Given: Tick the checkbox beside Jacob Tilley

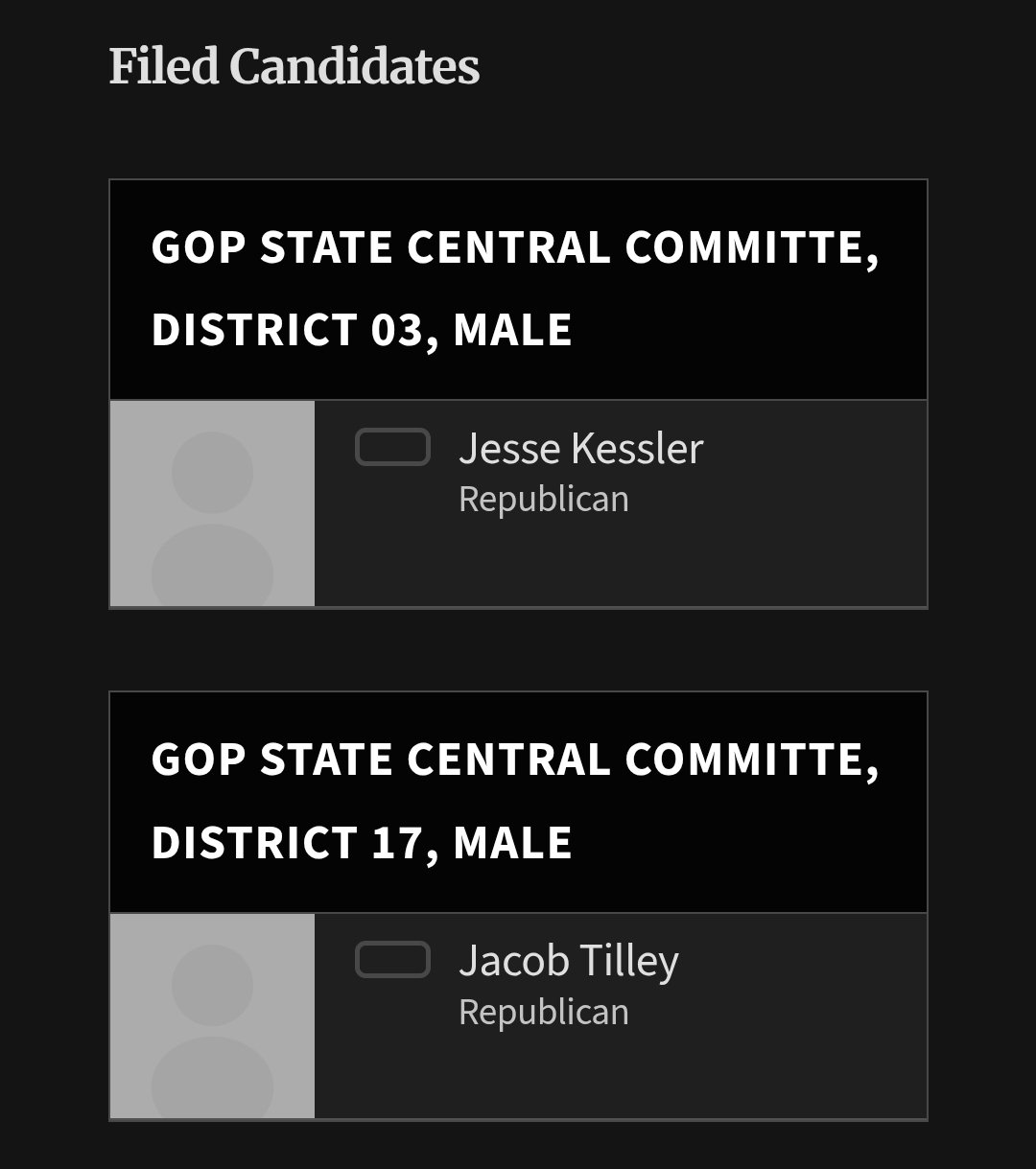Looking at the screenshot, I should 392,960.
